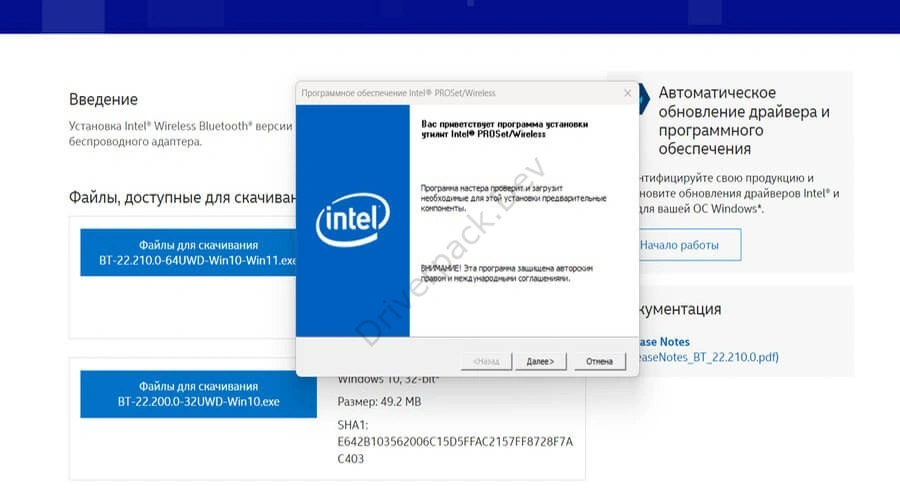Download BT-22.200.0-32UWD-Win10.exe file
The image size is (900, 500).
(198, 394)
